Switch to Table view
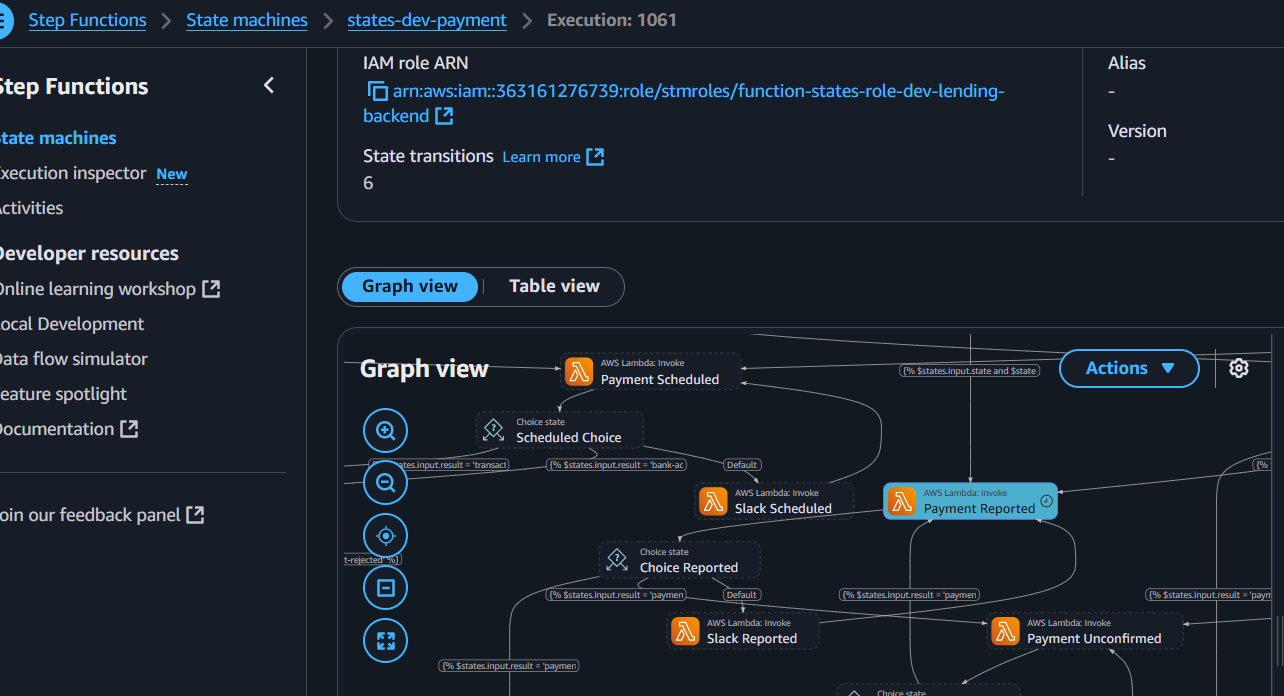 point(554,286)
